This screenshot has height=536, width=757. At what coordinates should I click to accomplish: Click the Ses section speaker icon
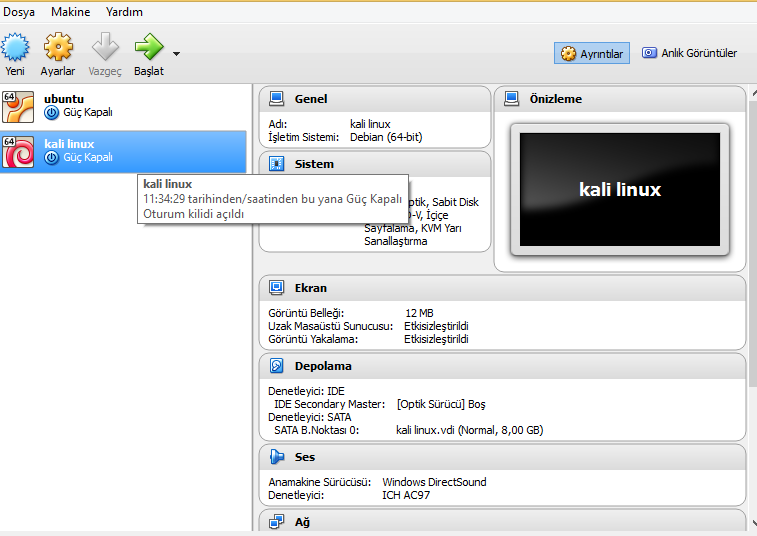point(276,457)
